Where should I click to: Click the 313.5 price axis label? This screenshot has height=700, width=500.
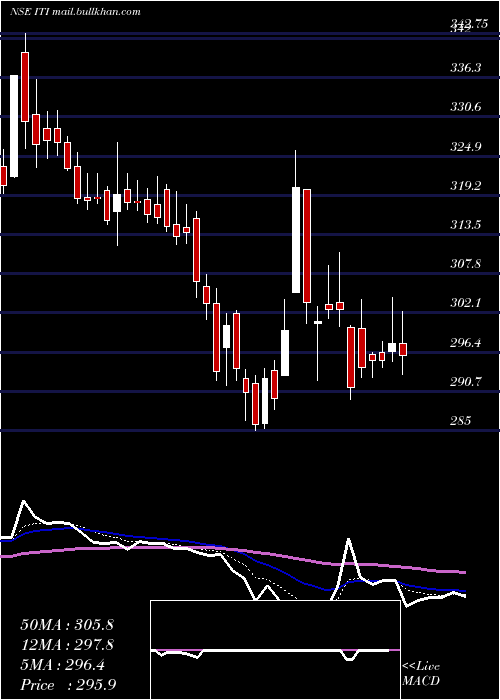pyautogui.click(x=465, y=225)
